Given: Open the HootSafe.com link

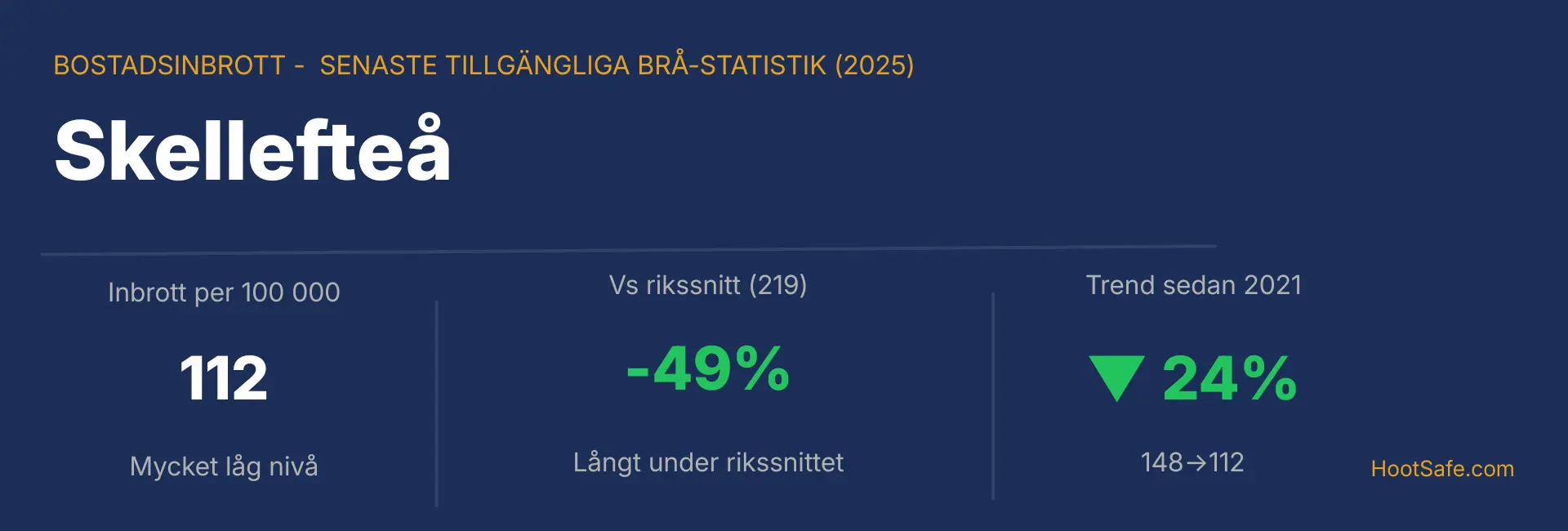Looking at the screenshot, I should tap(1442, 469).
